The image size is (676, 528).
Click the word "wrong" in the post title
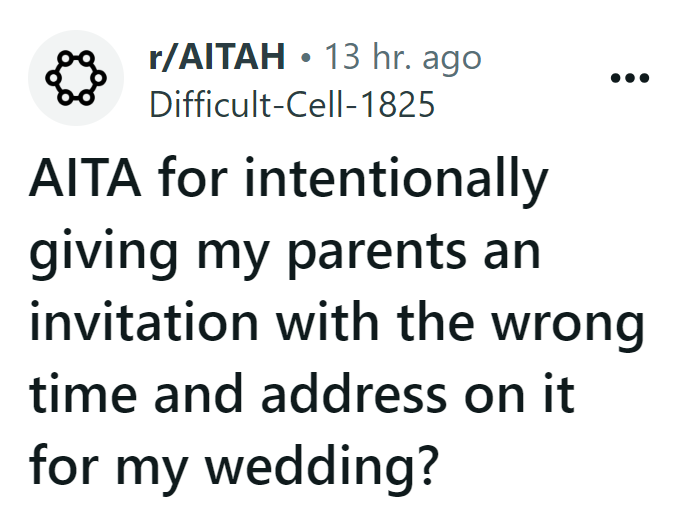tap(571, 324)
